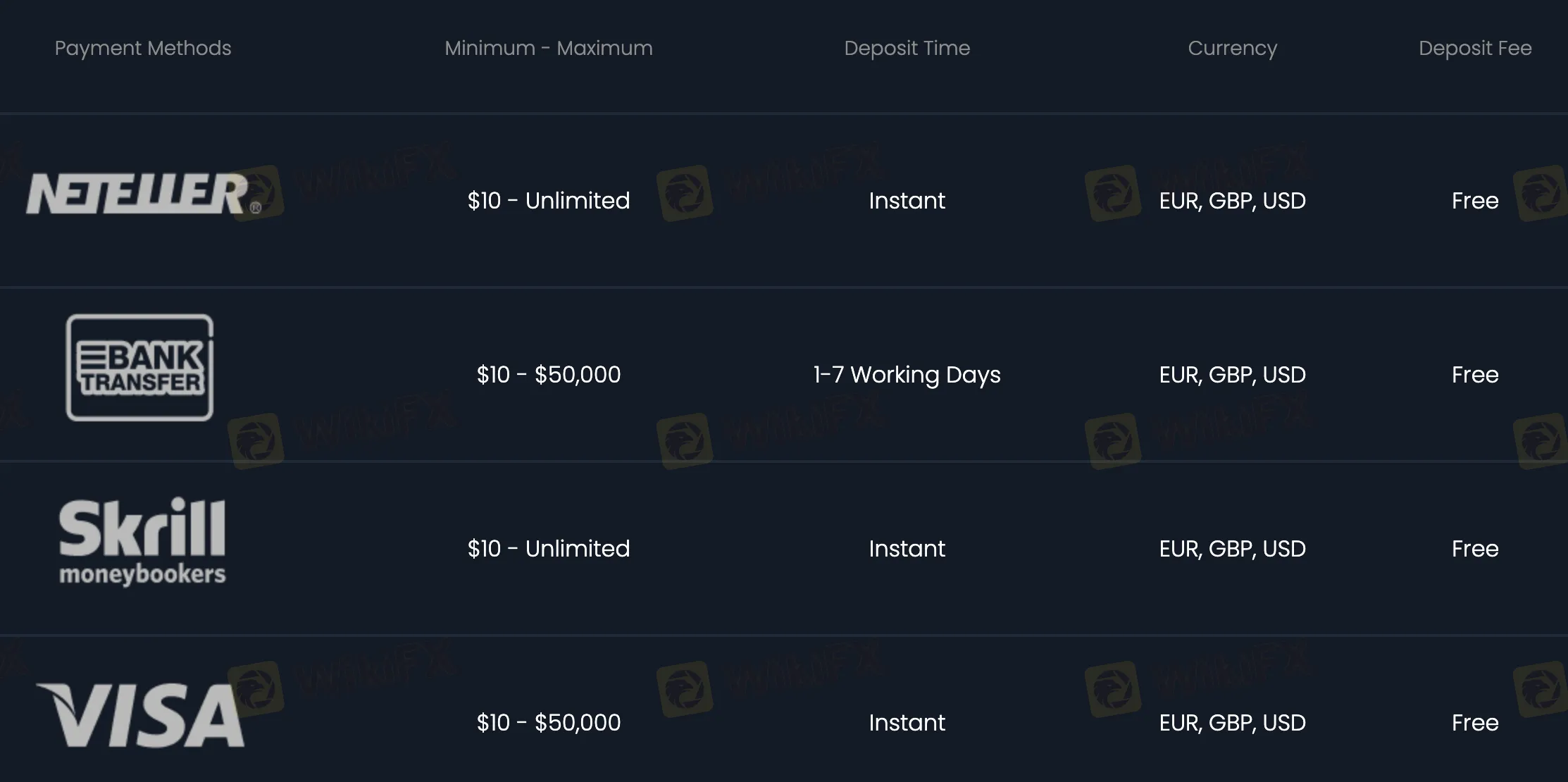This screenshot has width=1568, height=782.
Task: Select Bank Transfer's EUR, GBP, USD currencies
Action: pyautogui.click(x=1233, y=375)
